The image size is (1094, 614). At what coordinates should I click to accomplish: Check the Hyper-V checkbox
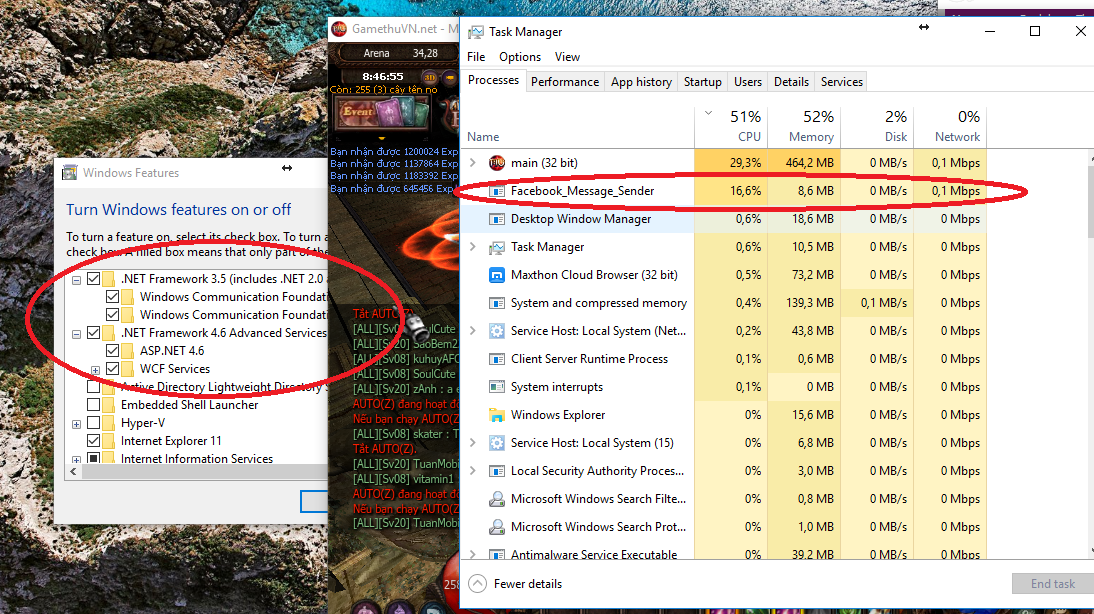pos(93,423)
